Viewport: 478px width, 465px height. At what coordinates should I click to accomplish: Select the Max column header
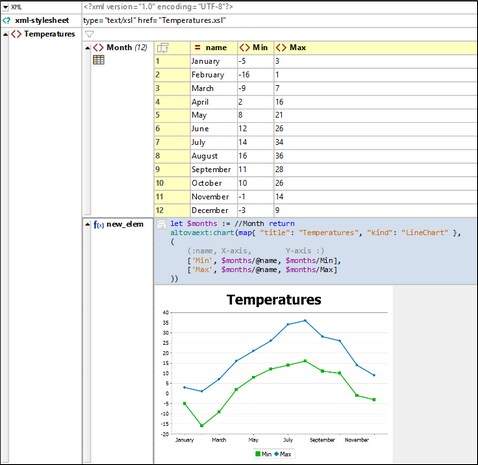[375, 48]
